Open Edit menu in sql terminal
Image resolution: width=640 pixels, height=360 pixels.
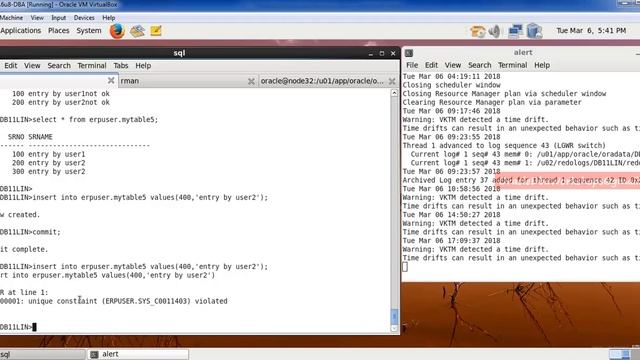pos(11,66)
